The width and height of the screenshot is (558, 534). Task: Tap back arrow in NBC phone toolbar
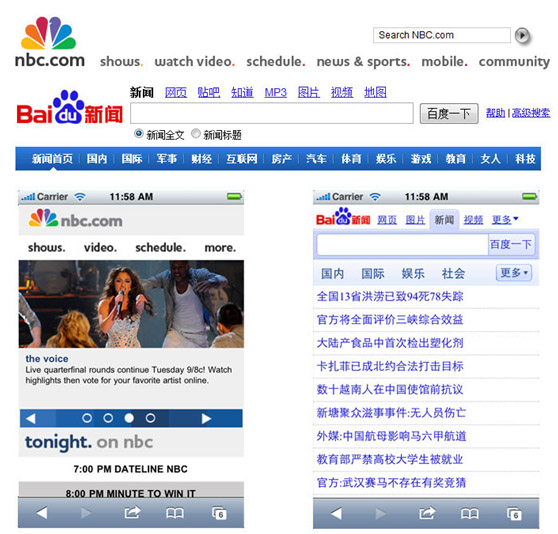point(42,513)
